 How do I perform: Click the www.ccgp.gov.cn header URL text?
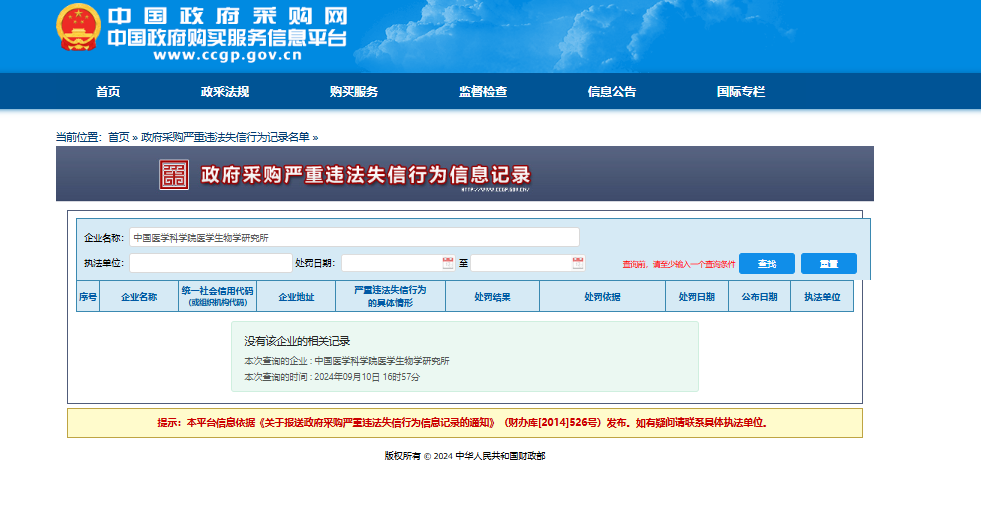point(228,55)
